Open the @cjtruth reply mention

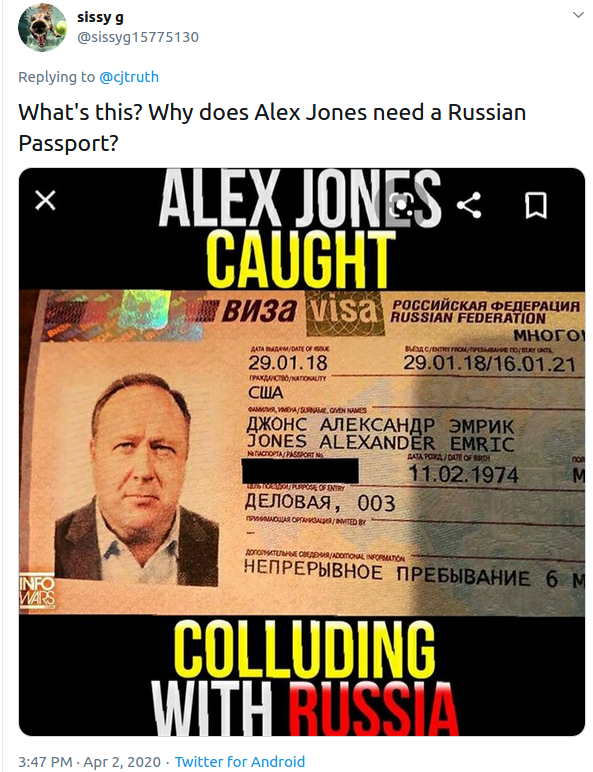click(x=129, y=77)
